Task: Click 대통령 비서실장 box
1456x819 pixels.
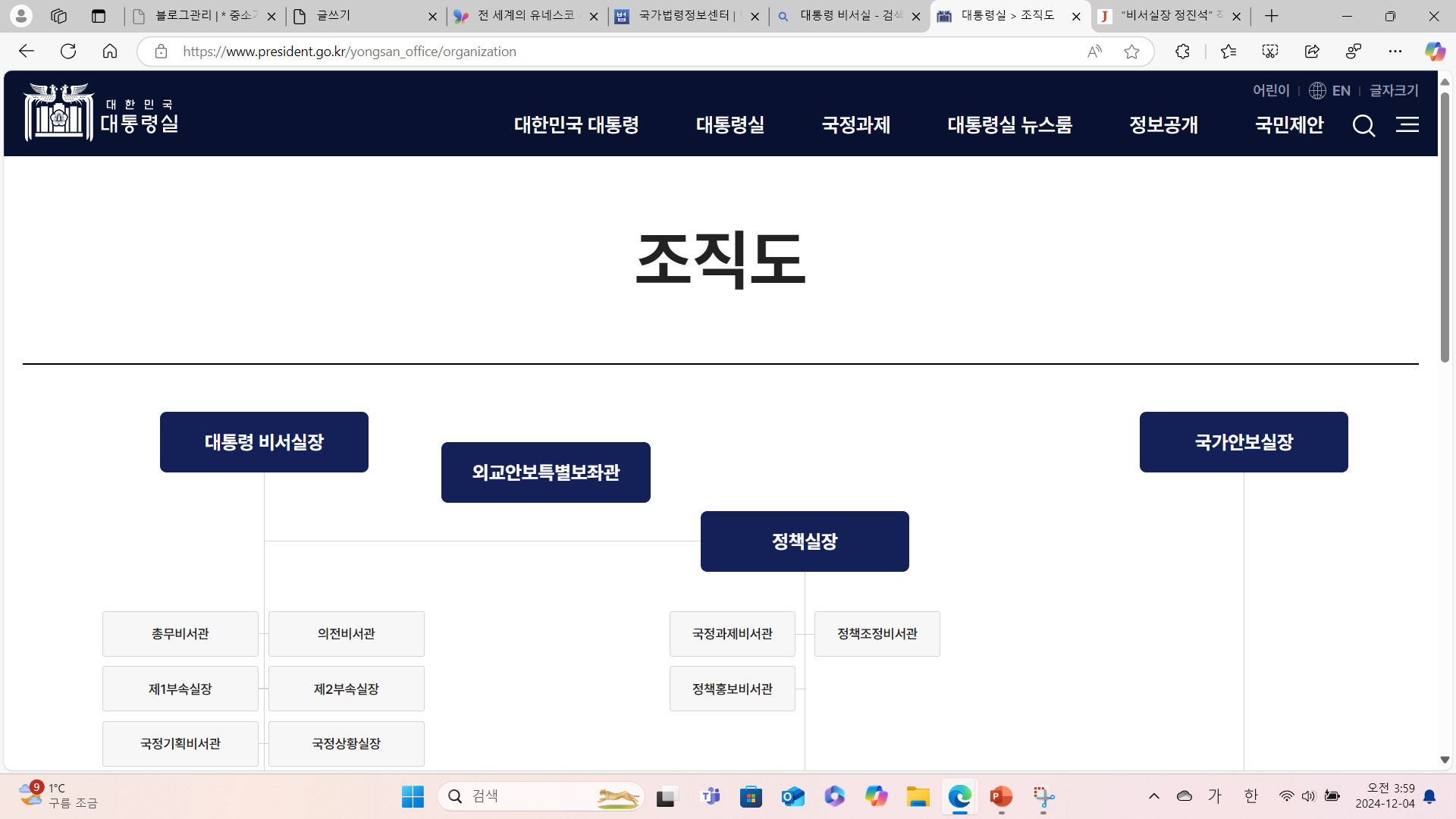Action: (x=264, y=442)
